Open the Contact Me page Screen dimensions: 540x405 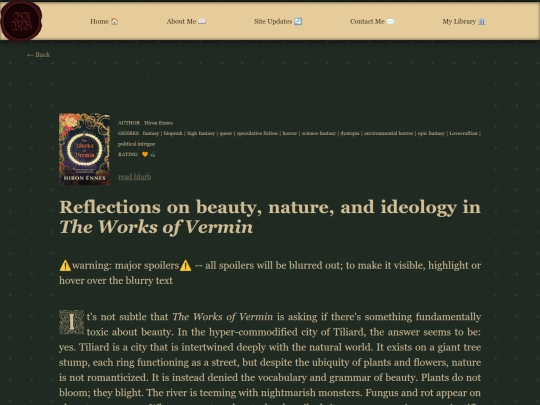pyautogui.click(x=372, y=21)
